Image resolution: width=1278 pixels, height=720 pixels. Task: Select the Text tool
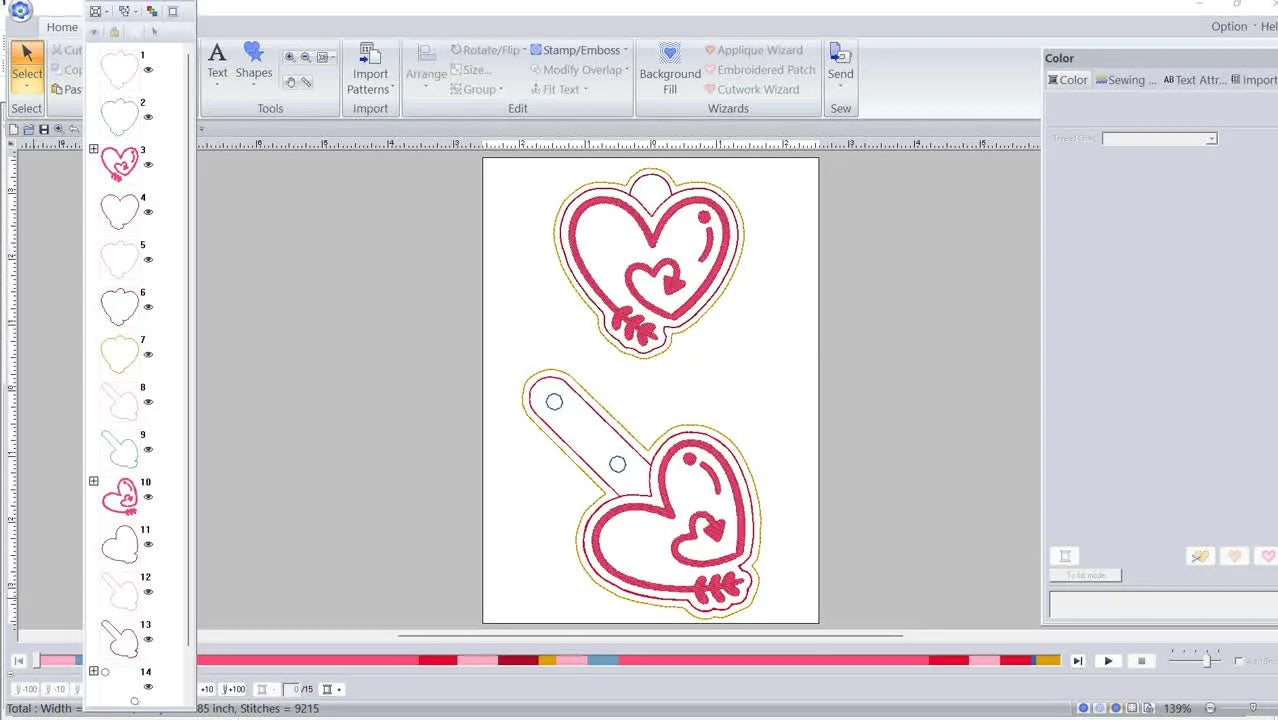(218, 63)
